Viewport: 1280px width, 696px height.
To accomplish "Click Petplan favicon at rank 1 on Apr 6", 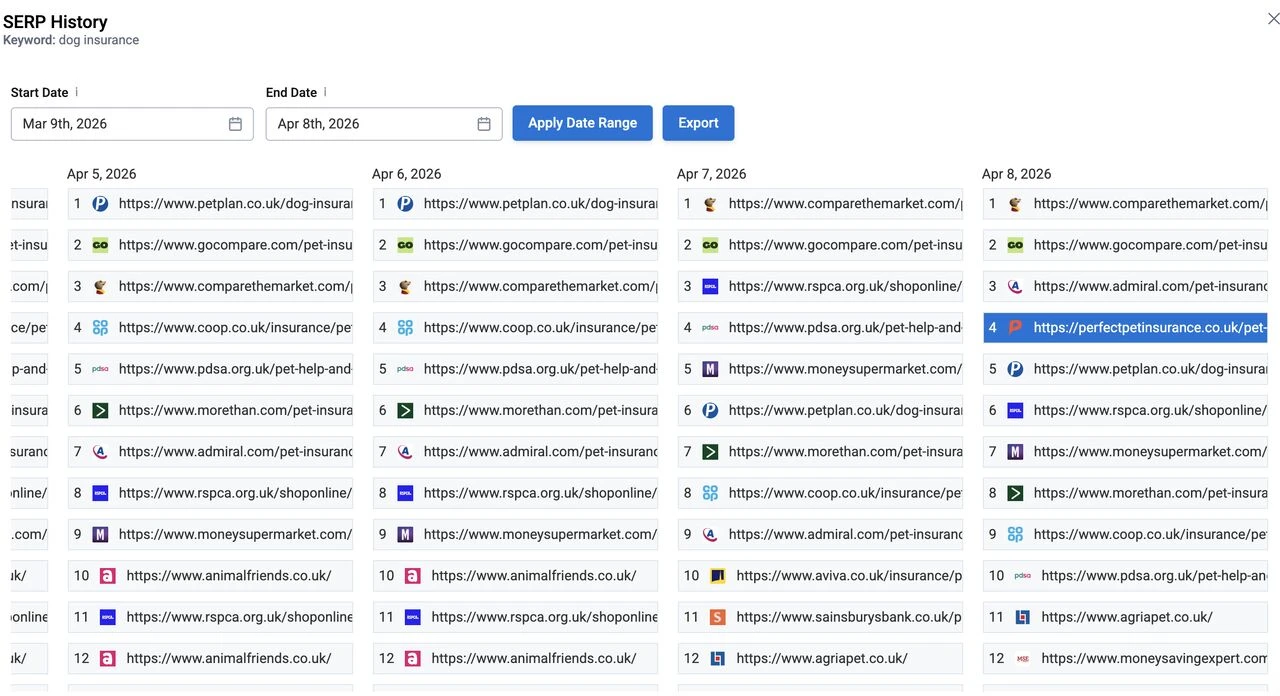I will pyautogui.click(x=405, y=203).
